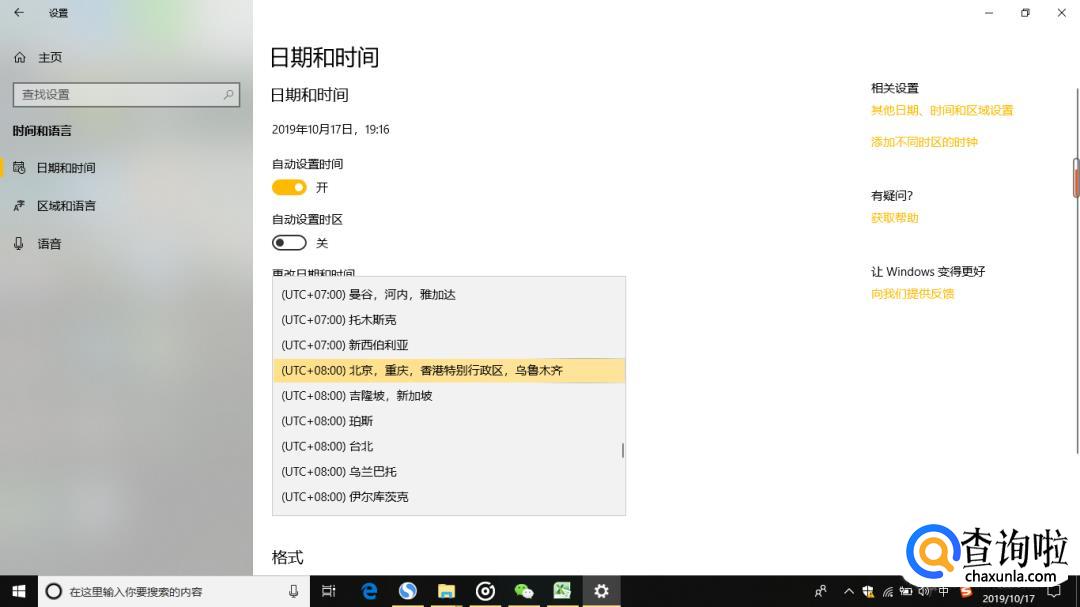1080x607 pixels.
Task: Click taskbar search box 在这里输入你要搜索的内容
Action: coord(174,591)
